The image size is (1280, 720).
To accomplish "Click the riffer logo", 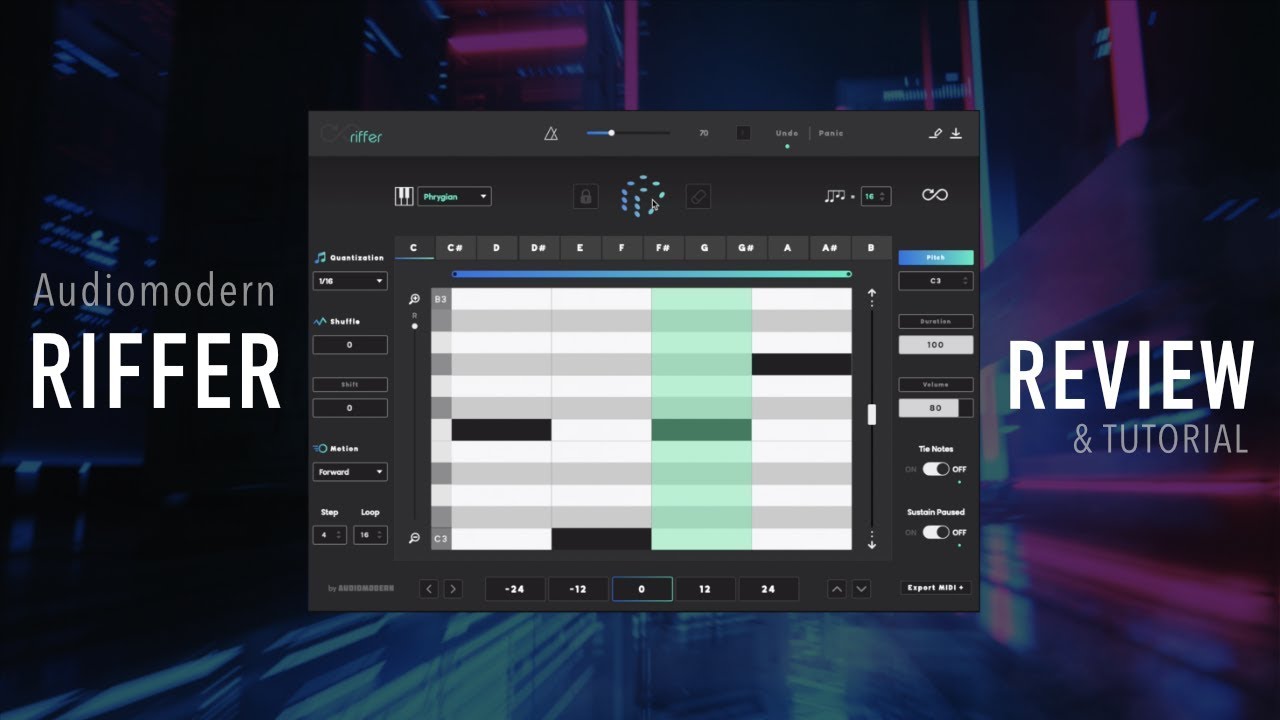I will click(351, 134).
